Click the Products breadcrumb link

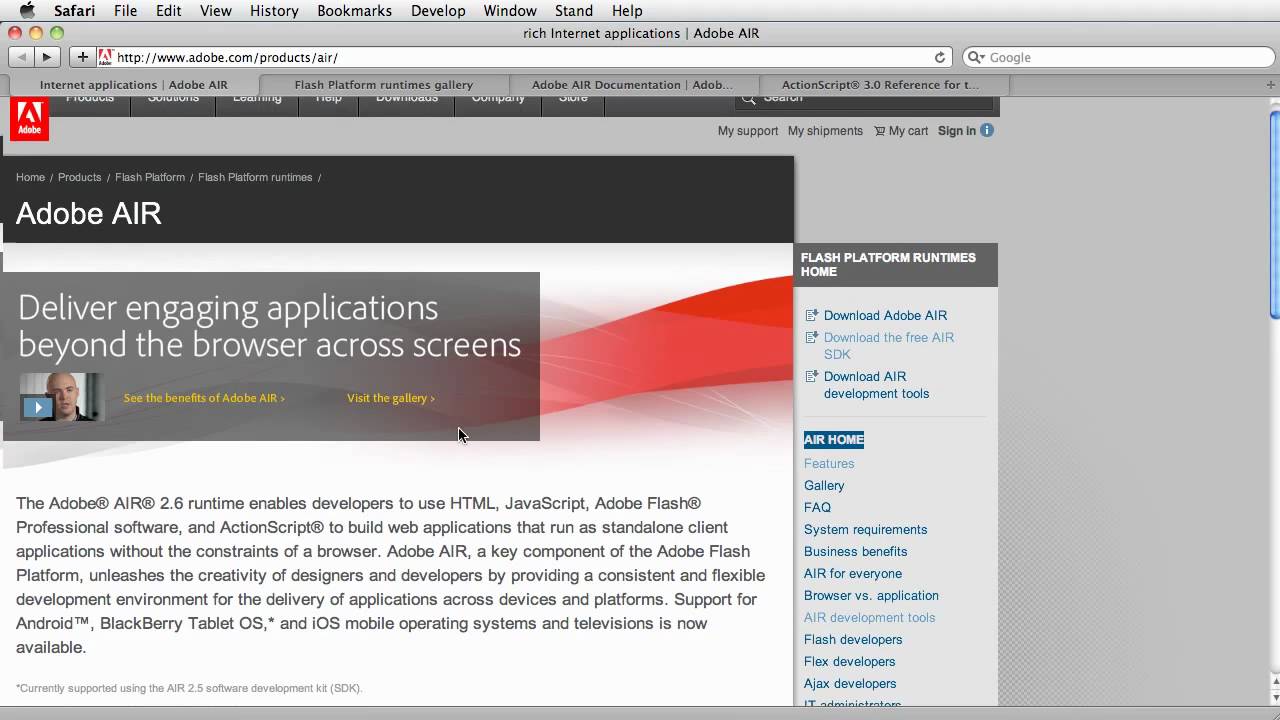[x=79, y=177]
